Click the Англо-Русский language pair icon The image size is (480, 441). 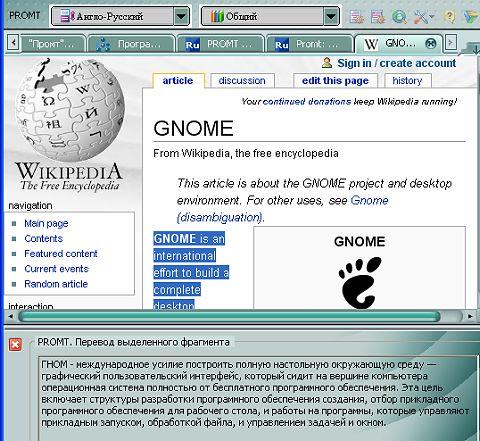click(x=67, y=16)
